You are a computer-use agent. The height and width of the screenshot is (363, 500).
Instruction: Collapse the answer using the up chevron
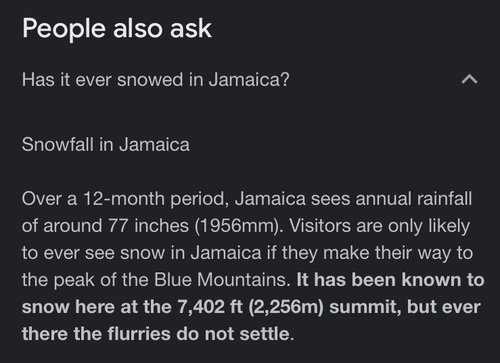[x=470, y=80]
